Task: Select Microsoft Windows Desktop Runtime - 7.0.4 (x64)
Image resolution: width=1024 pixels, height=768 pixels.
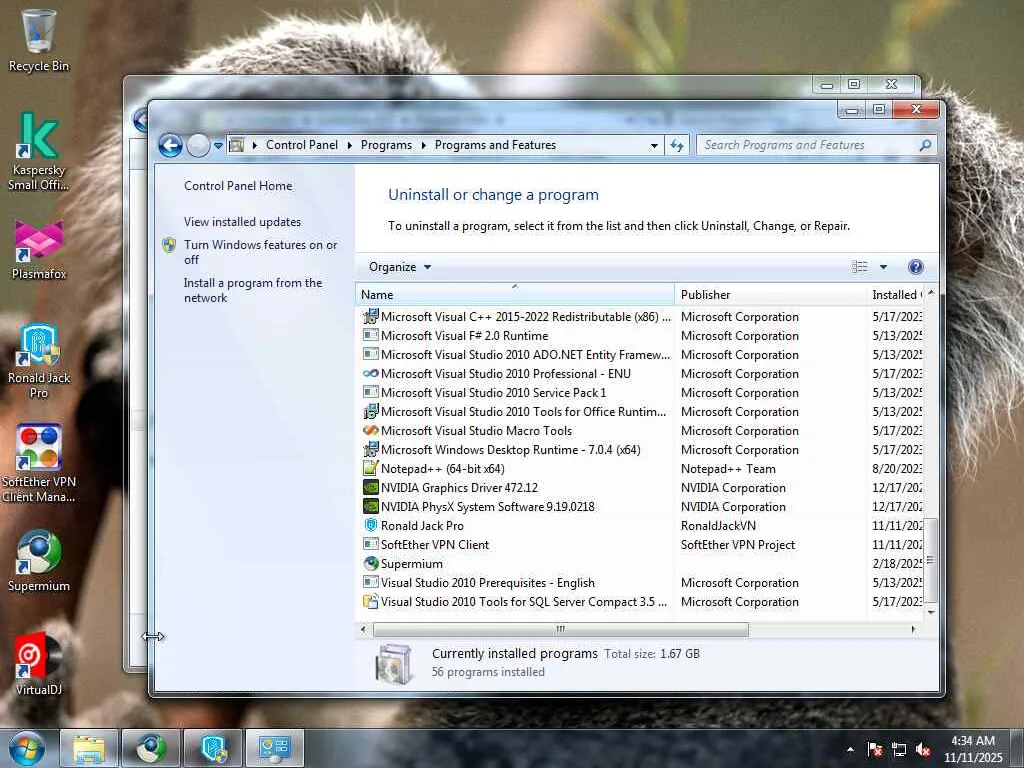Action: (640, 449)
